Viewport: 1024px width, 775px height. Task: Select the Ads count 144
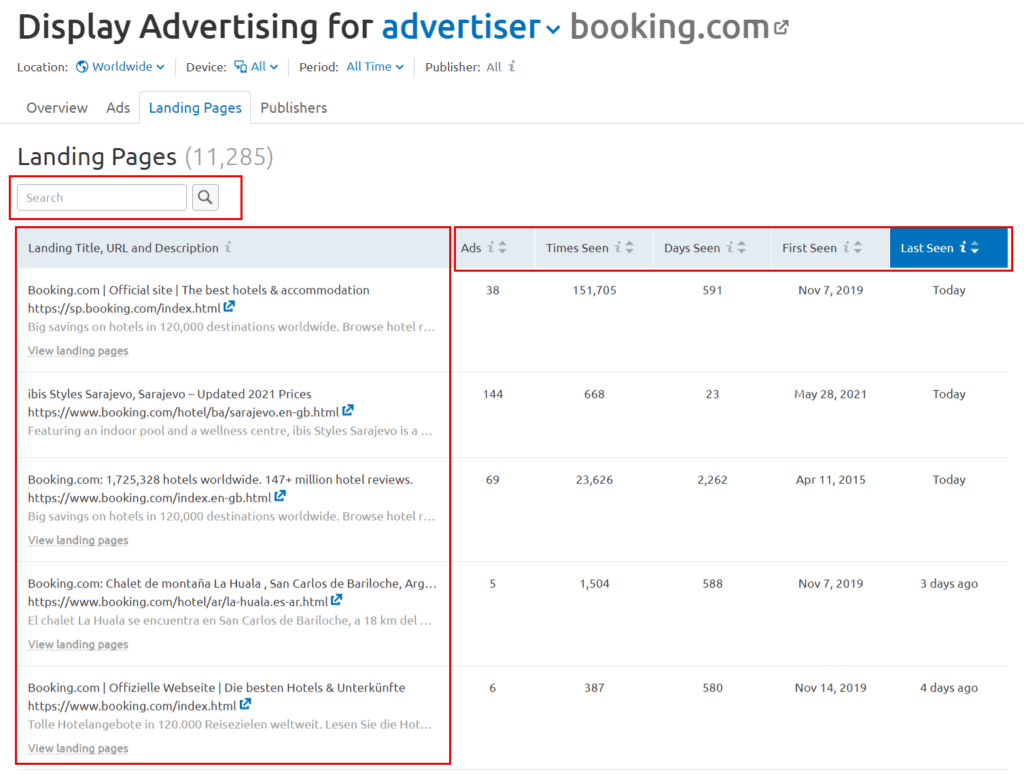[x=492, y=394]
